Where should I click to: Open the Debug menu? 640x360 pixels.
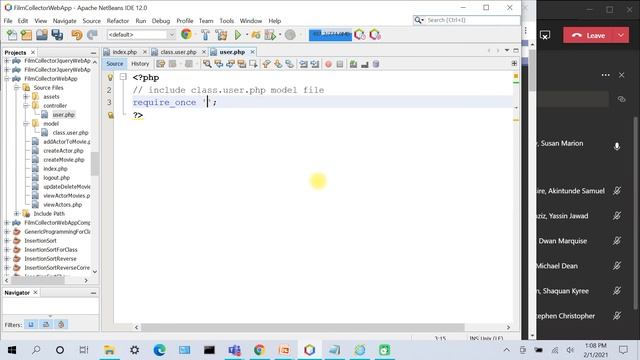point(161,20)
